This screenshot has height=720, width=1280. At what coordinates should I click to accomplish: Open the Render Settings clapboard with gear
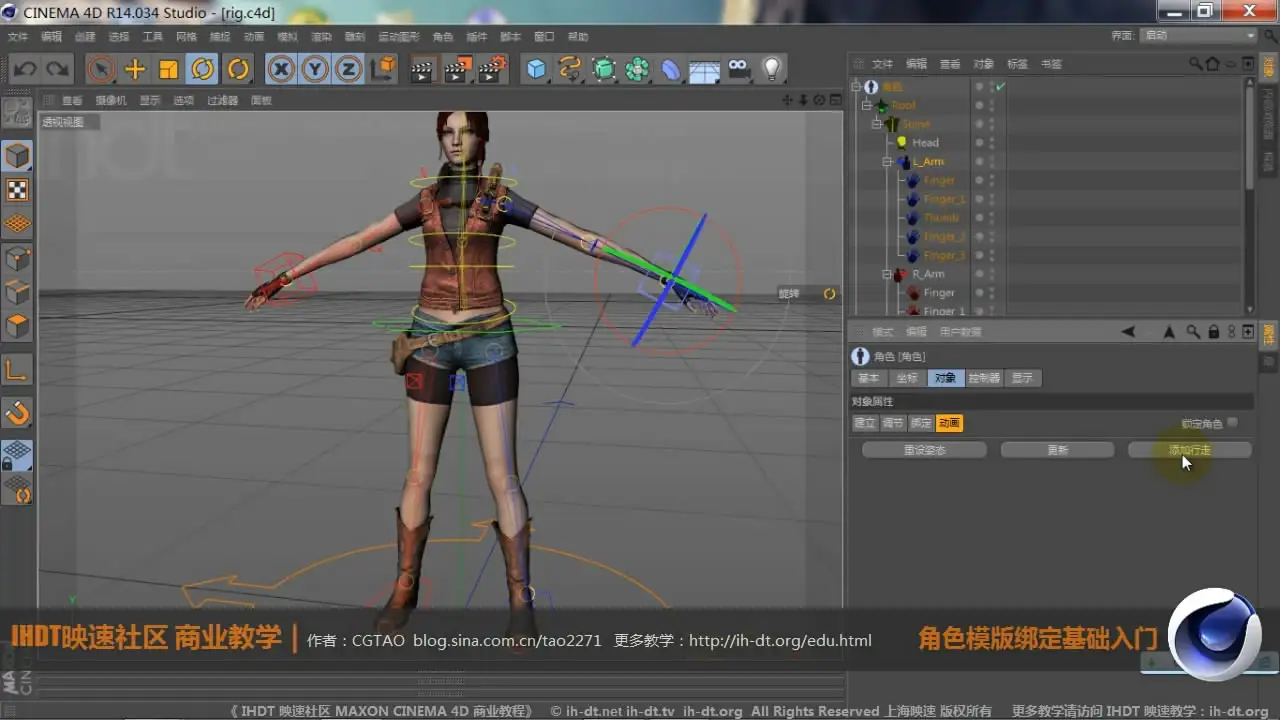tap(492, 69)
